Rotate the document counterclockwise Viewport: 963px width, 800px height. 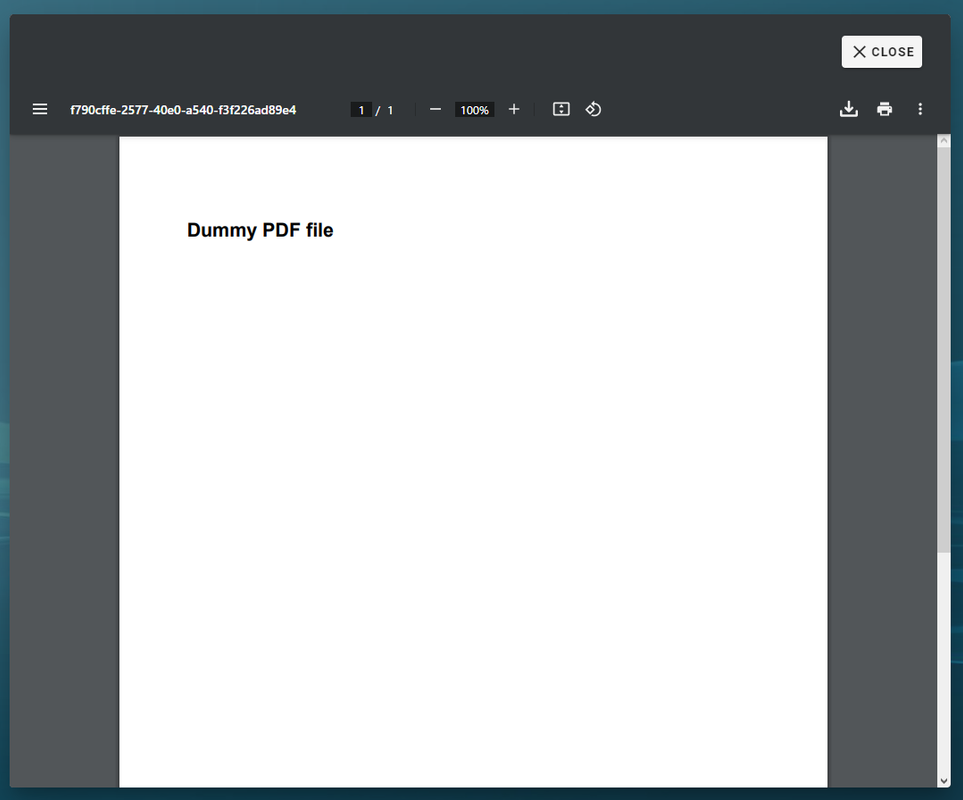pos(593,109)
